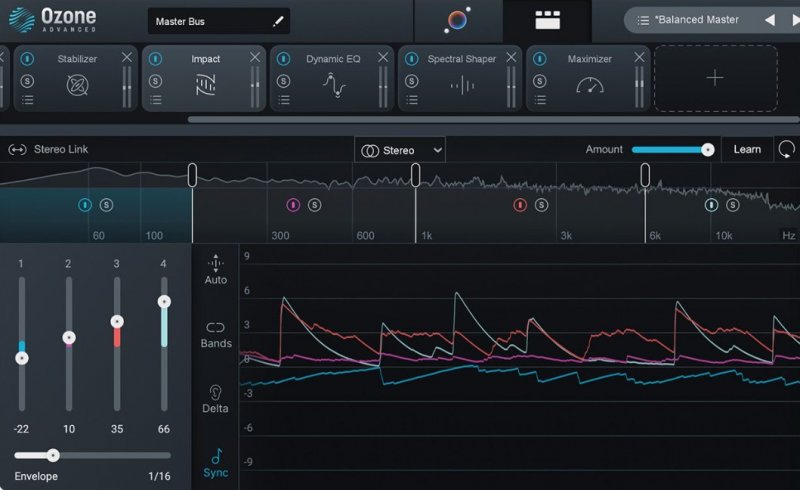Open the Balanced Master preset selector
Screen dimensions: 800x490
coord(697,20)
